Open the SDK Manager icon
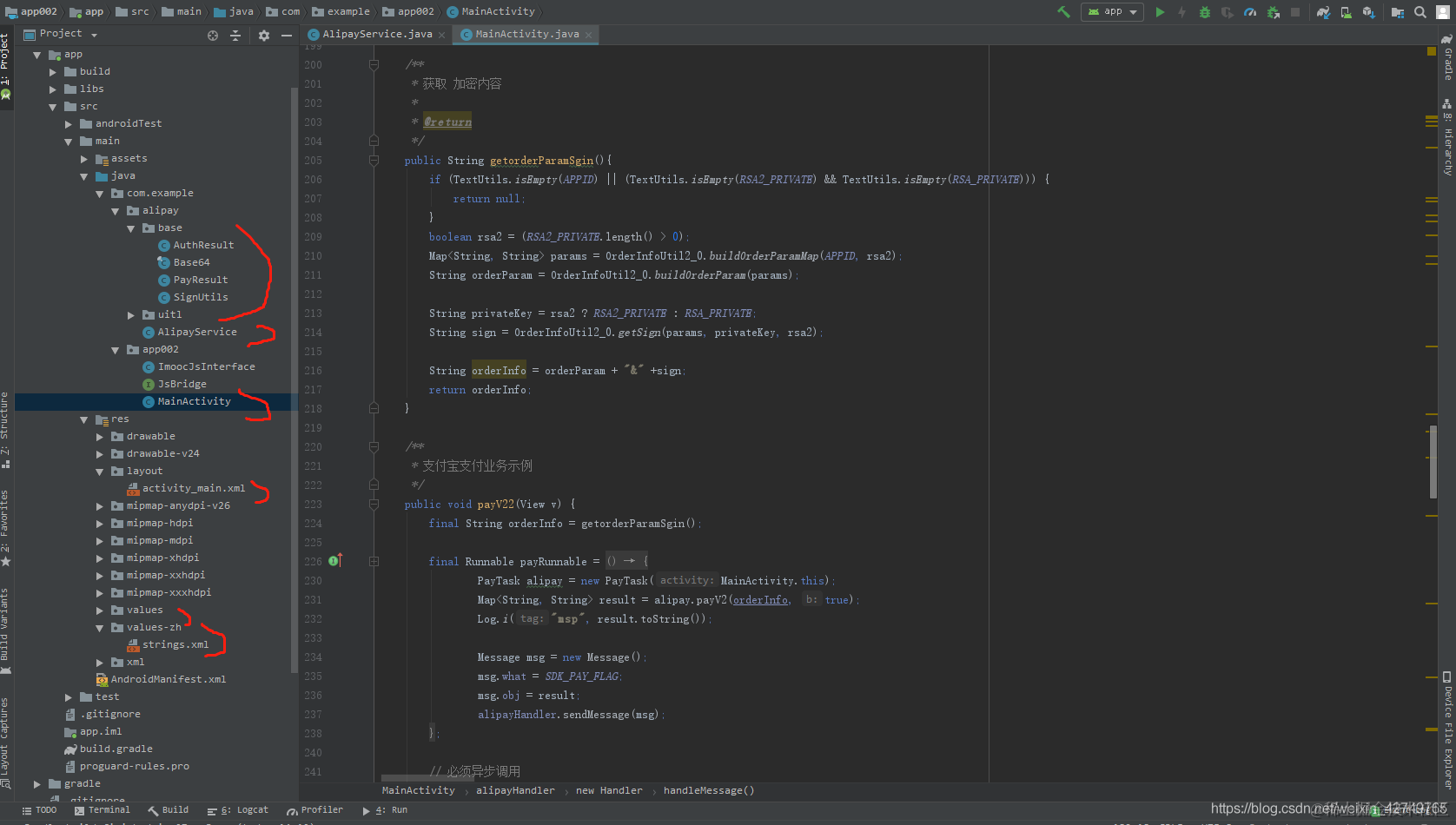1456x825 pixels. 1369,12
